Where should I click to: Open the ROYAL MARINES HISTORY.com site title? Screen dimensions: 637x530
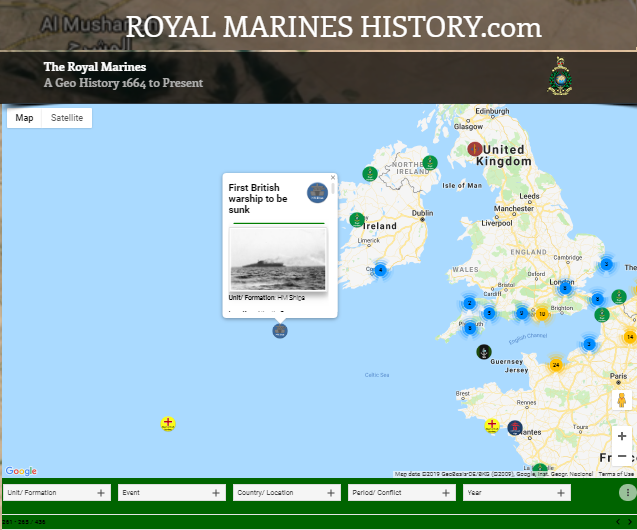[333, 27]
